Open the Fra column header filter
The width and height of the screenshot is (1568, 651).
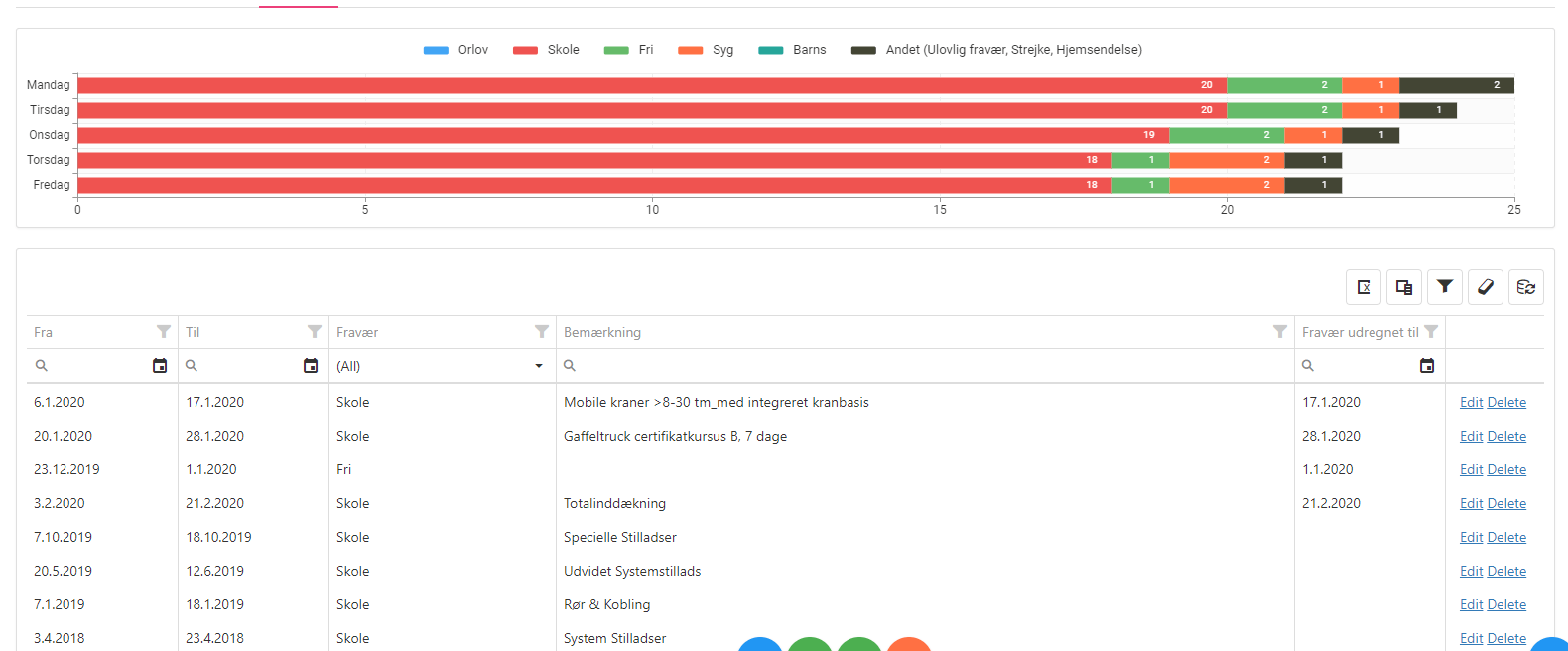tap(164, 331)
